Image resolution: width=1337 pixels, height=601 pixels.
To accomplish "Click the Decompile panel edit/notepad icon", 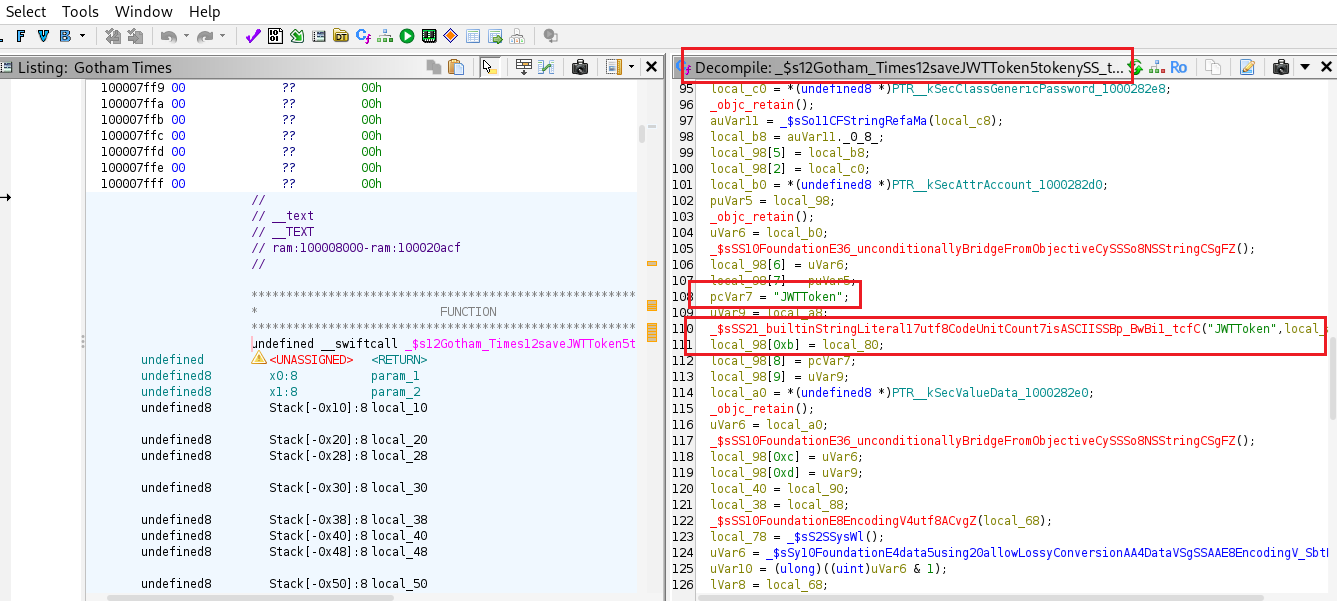I will [1247, 67].
